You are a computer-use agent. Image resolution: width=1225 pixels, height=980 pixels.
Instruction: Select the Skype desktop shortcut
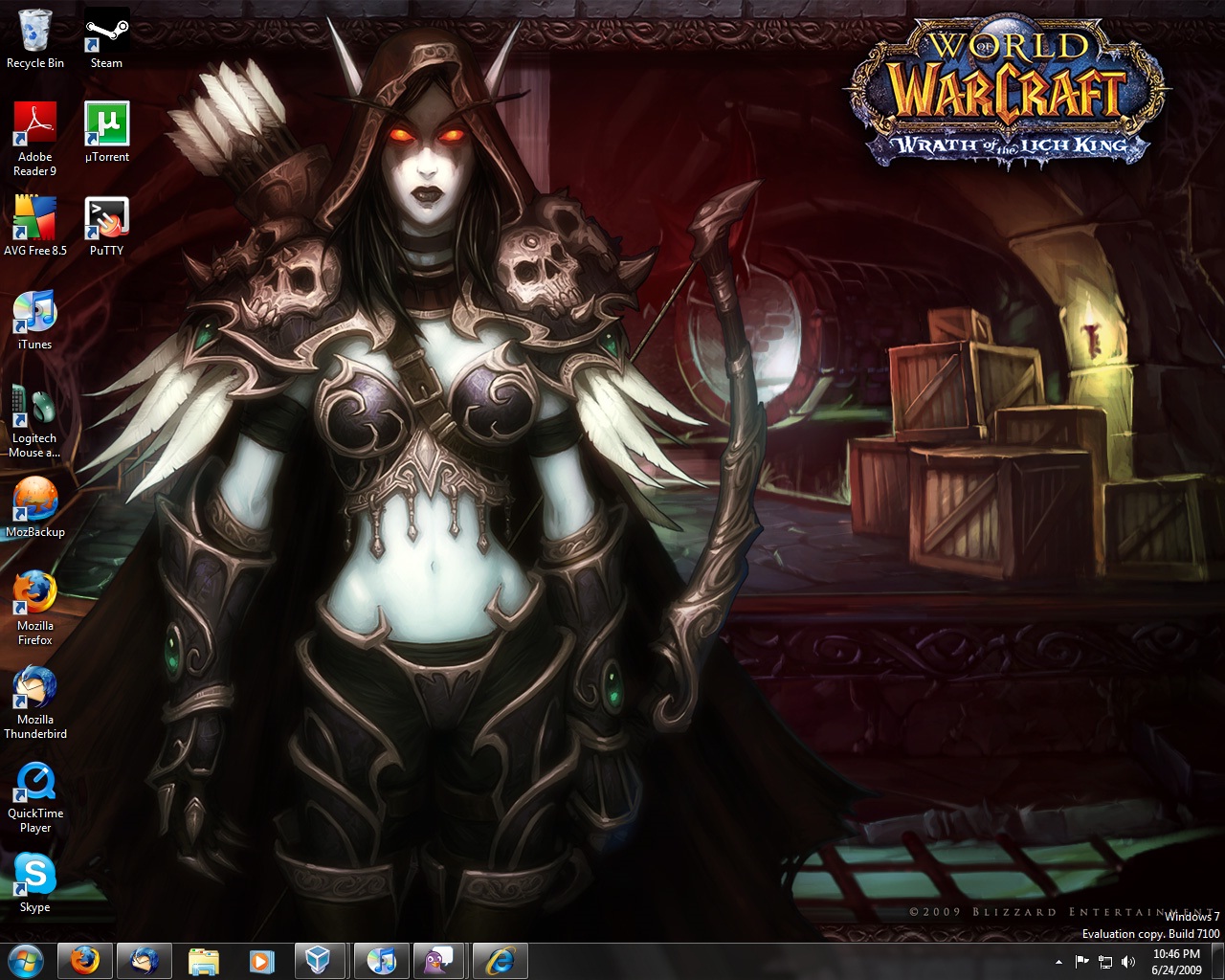tap(35, 883)
